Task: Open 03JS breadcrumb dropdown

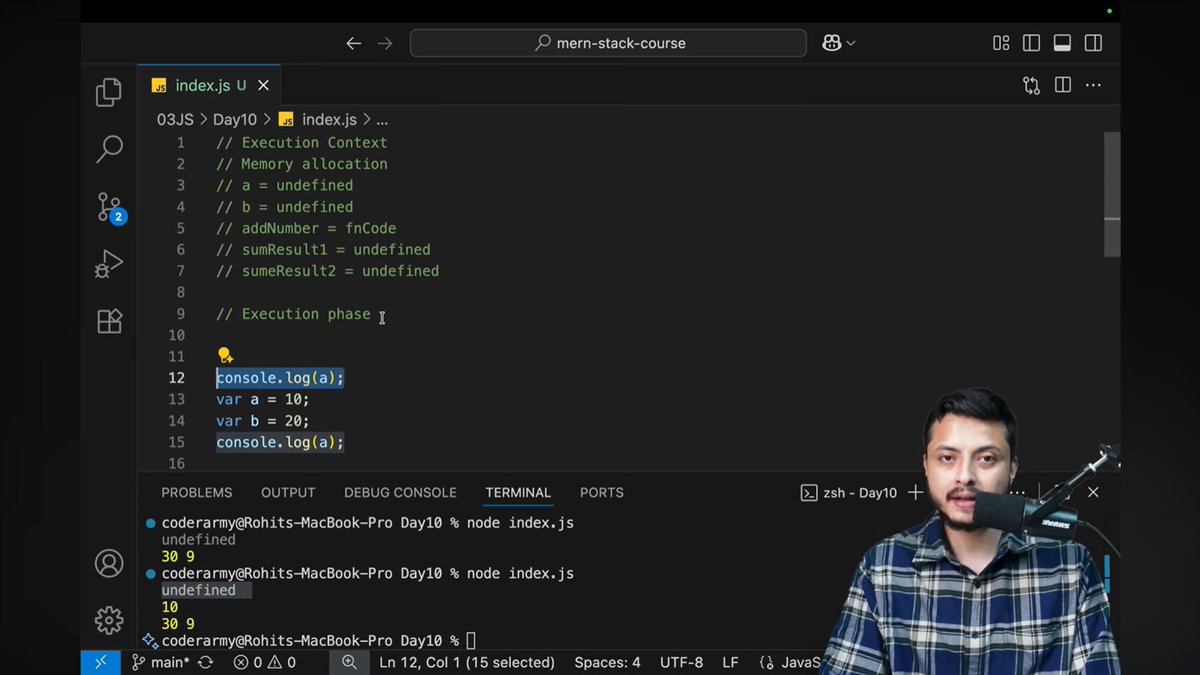Action: pos(175,119)
